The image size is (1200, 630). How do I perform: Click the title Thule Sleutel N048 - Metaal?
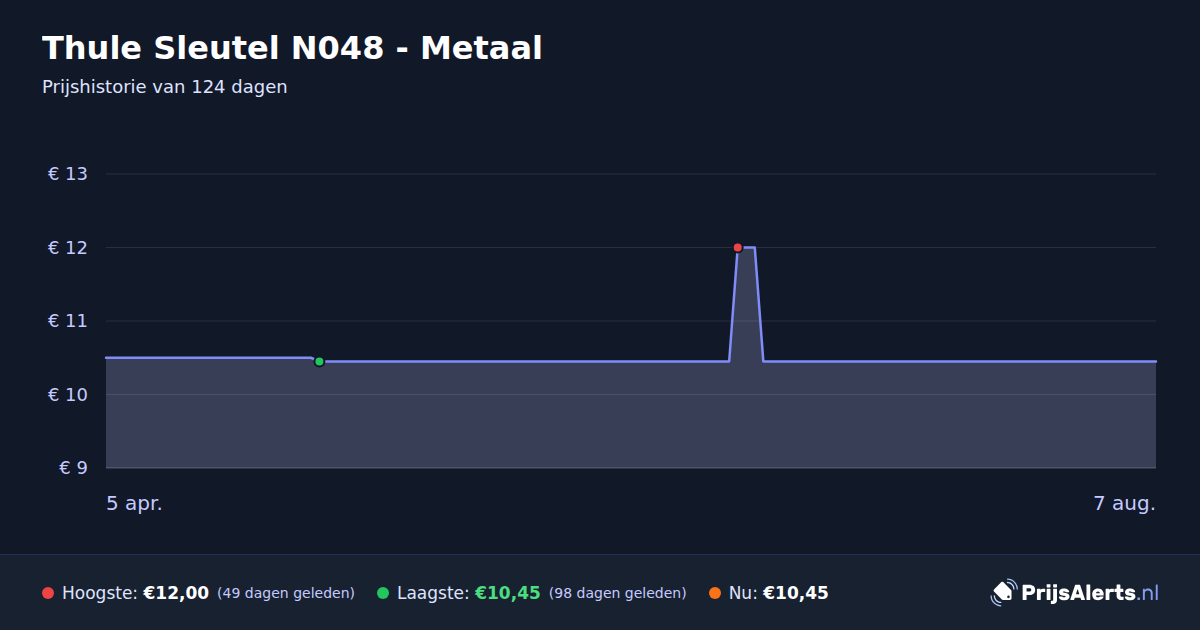click(292, 48)
